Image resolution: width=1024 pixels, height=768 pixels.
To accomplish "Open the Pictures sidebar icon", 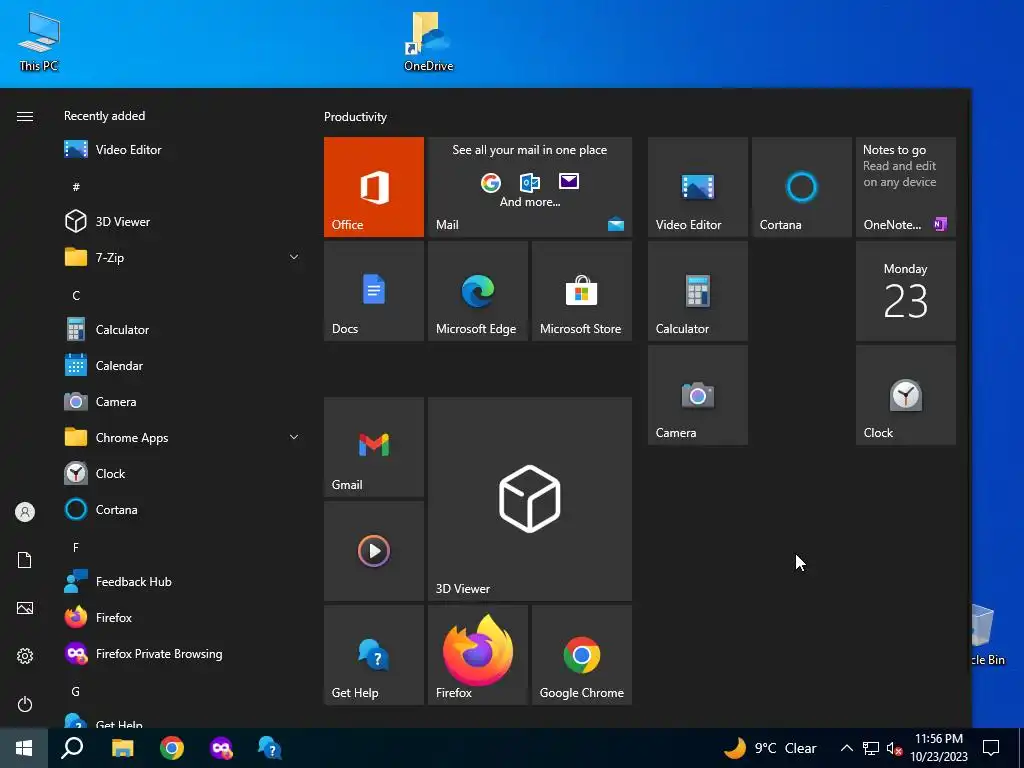I will 25,608.
